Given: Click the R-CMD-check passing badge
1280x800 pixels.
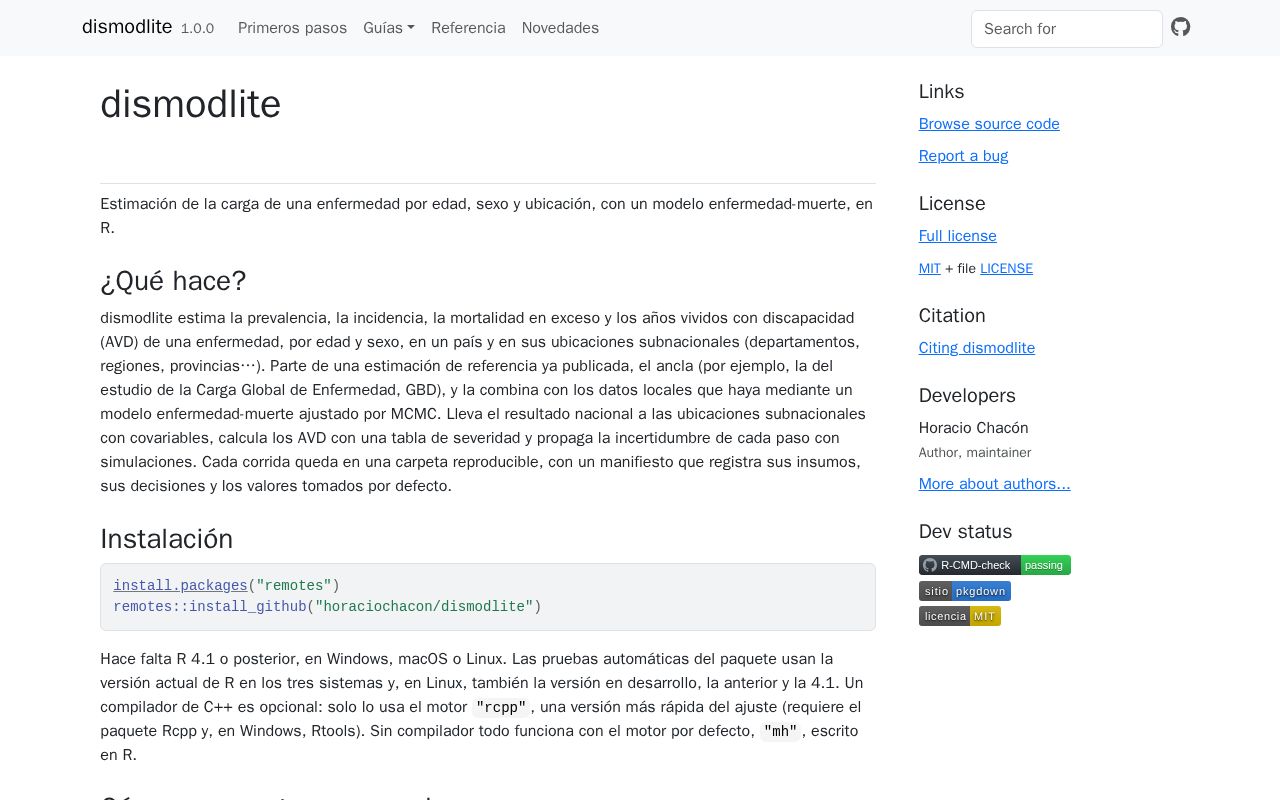Looking at the screenshot, I should point(994,565).
